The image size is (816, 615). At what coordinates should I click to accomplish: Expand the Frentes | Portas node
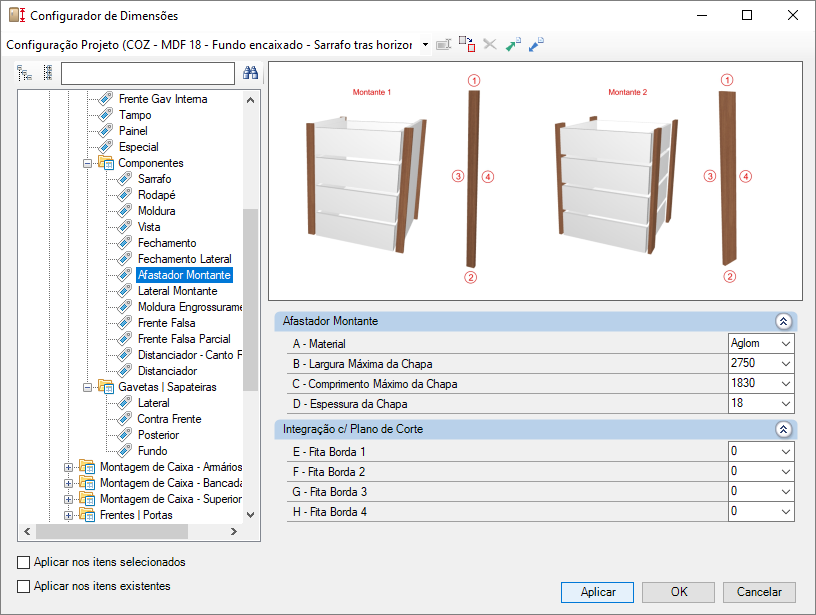68,516
